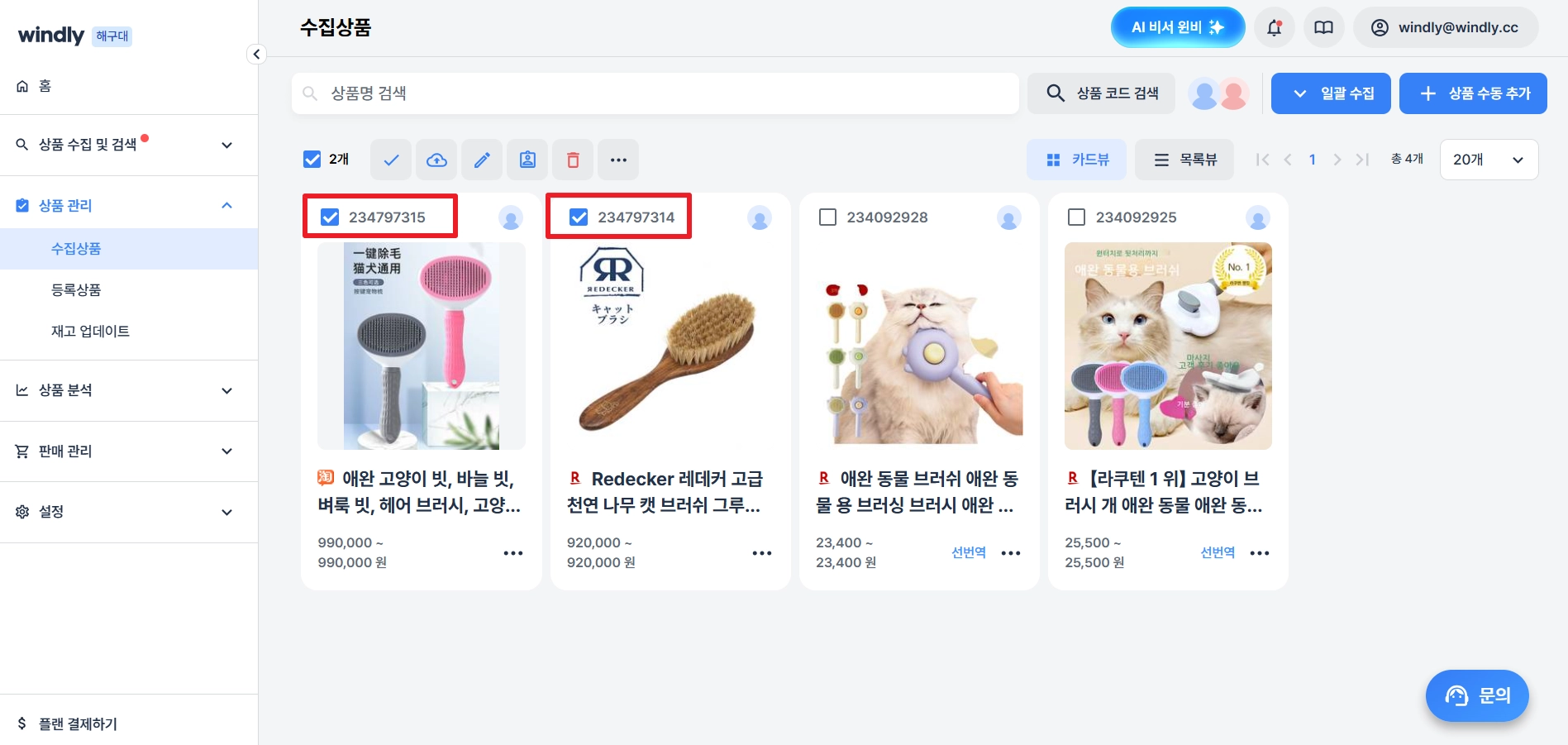Switch to 목록뷰 list view

coord(1184,160)
